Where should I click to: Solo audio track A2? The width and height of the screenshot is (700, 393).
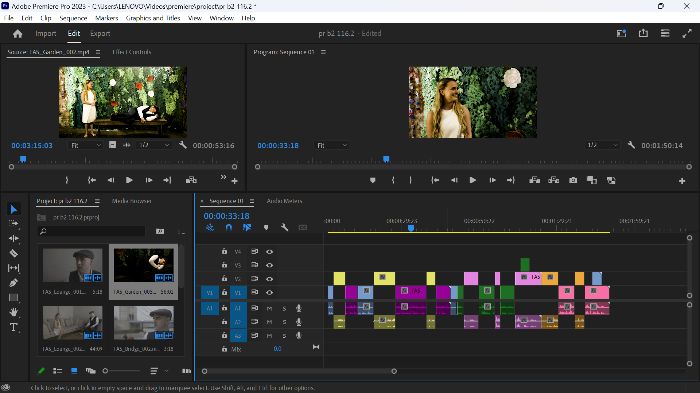[284, 322]
